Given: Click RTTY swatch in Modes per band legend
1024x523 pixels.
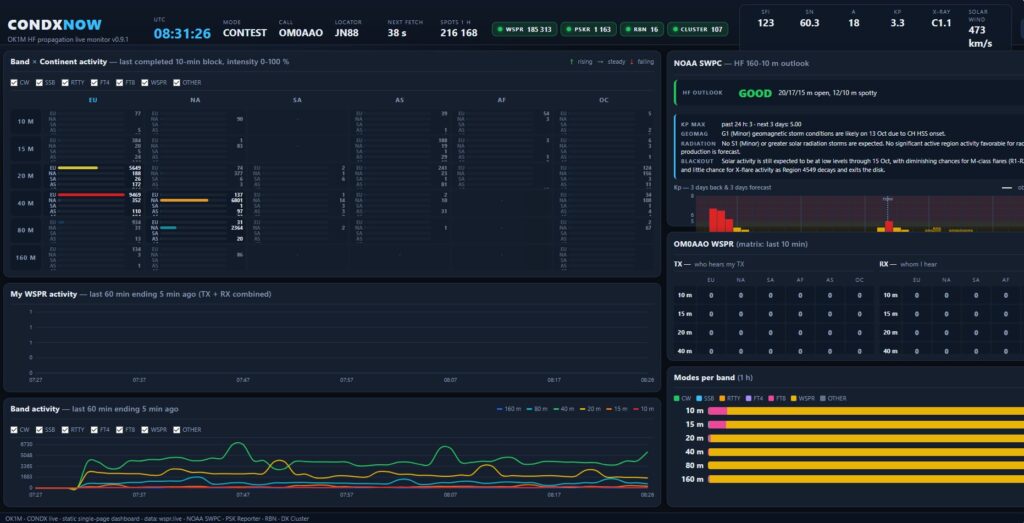Looking at the screenshot, I should [722, 398].
